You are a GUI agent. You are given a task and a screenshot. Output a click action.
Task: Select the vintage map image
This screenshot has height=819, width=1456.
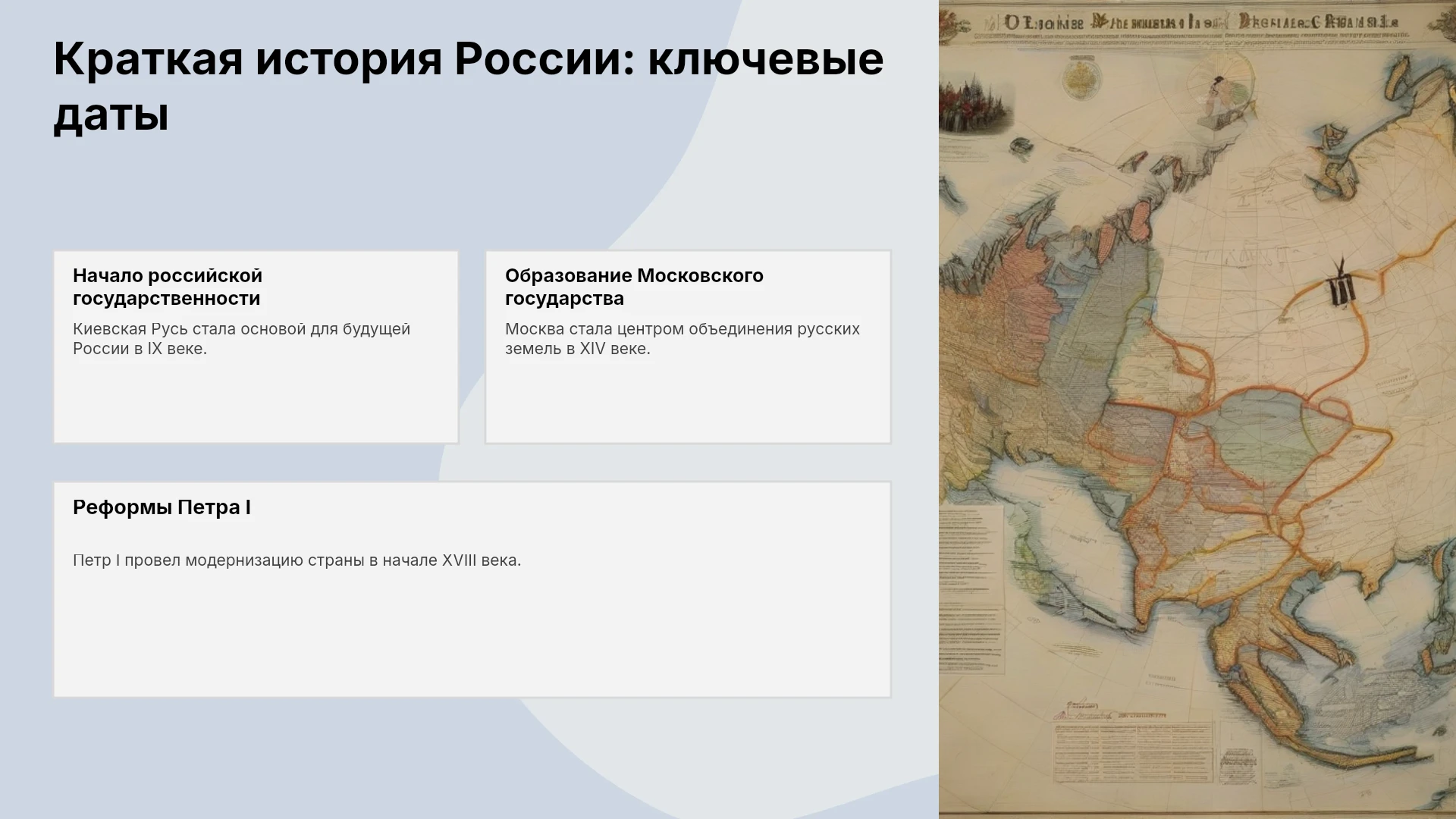pyautogui.click(x=1197, y=409)
